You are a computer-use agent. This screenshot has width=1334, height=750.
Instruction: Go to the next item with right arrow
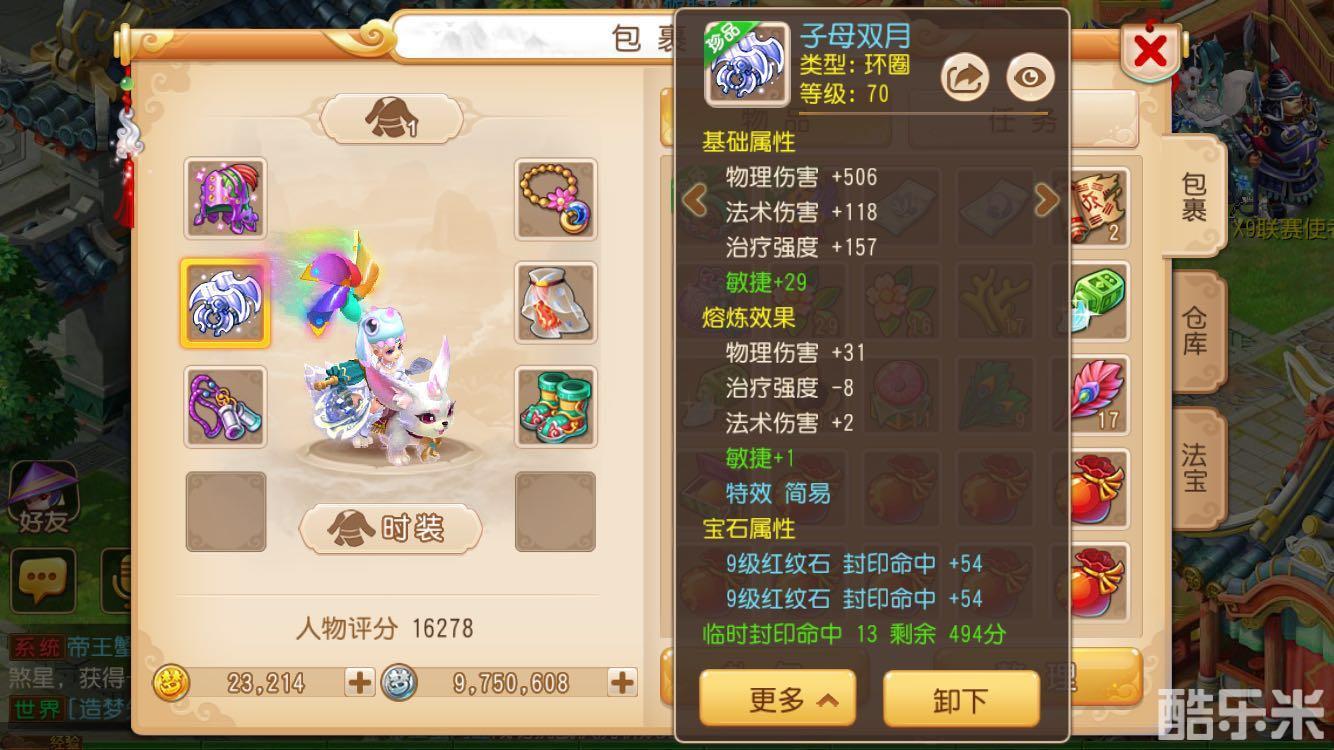(x=1046, y=200)
